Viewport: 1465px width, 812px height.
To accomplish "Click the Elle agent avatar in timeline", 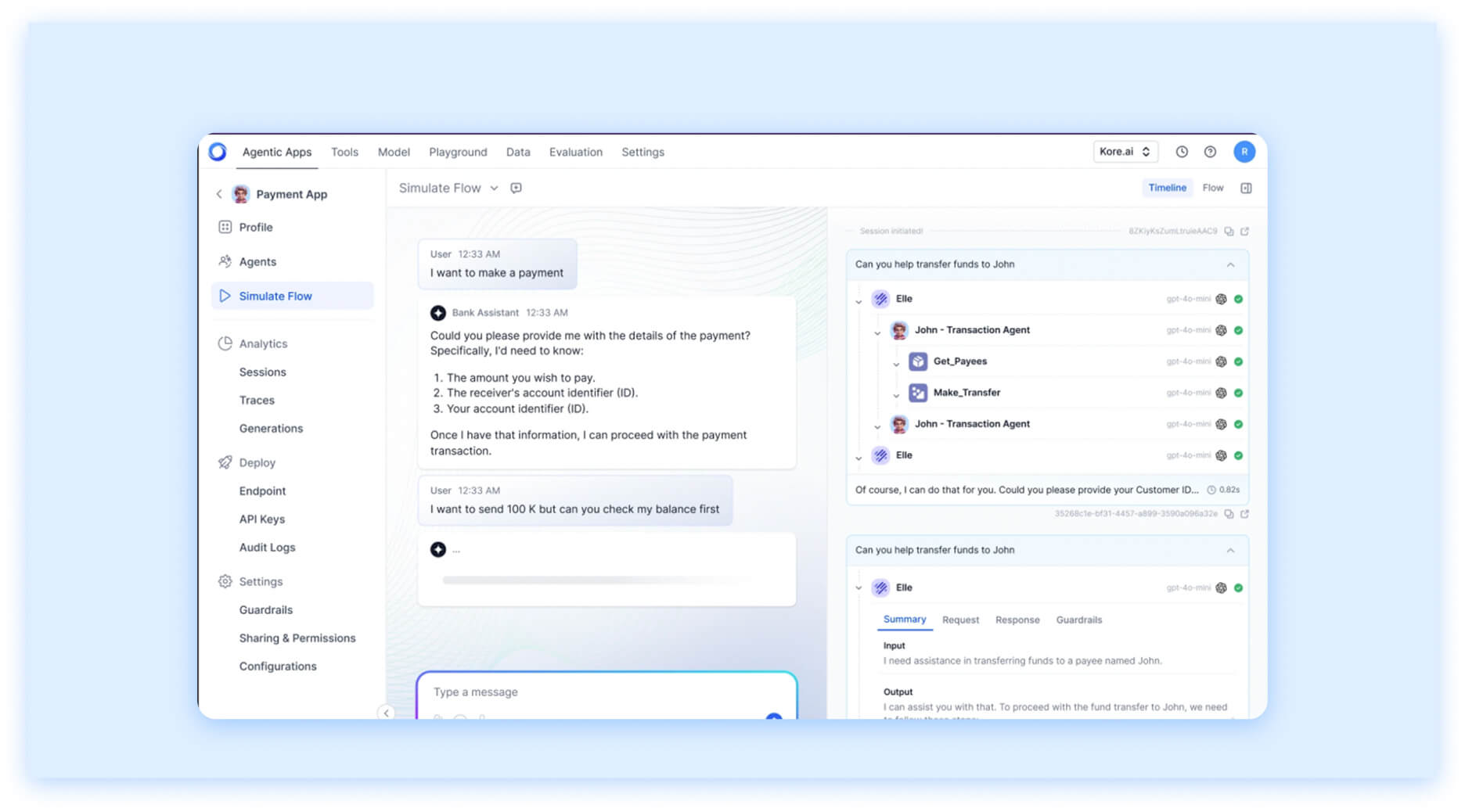I will coord(880,298).
